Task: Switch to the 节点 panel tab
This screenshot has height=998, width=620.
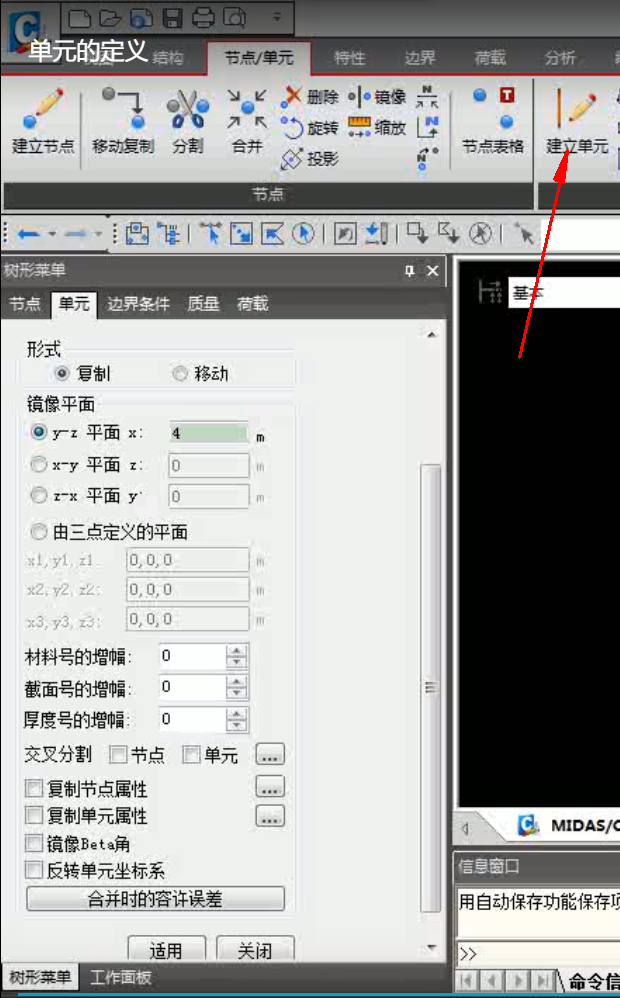Action: (x=25, y=304)
